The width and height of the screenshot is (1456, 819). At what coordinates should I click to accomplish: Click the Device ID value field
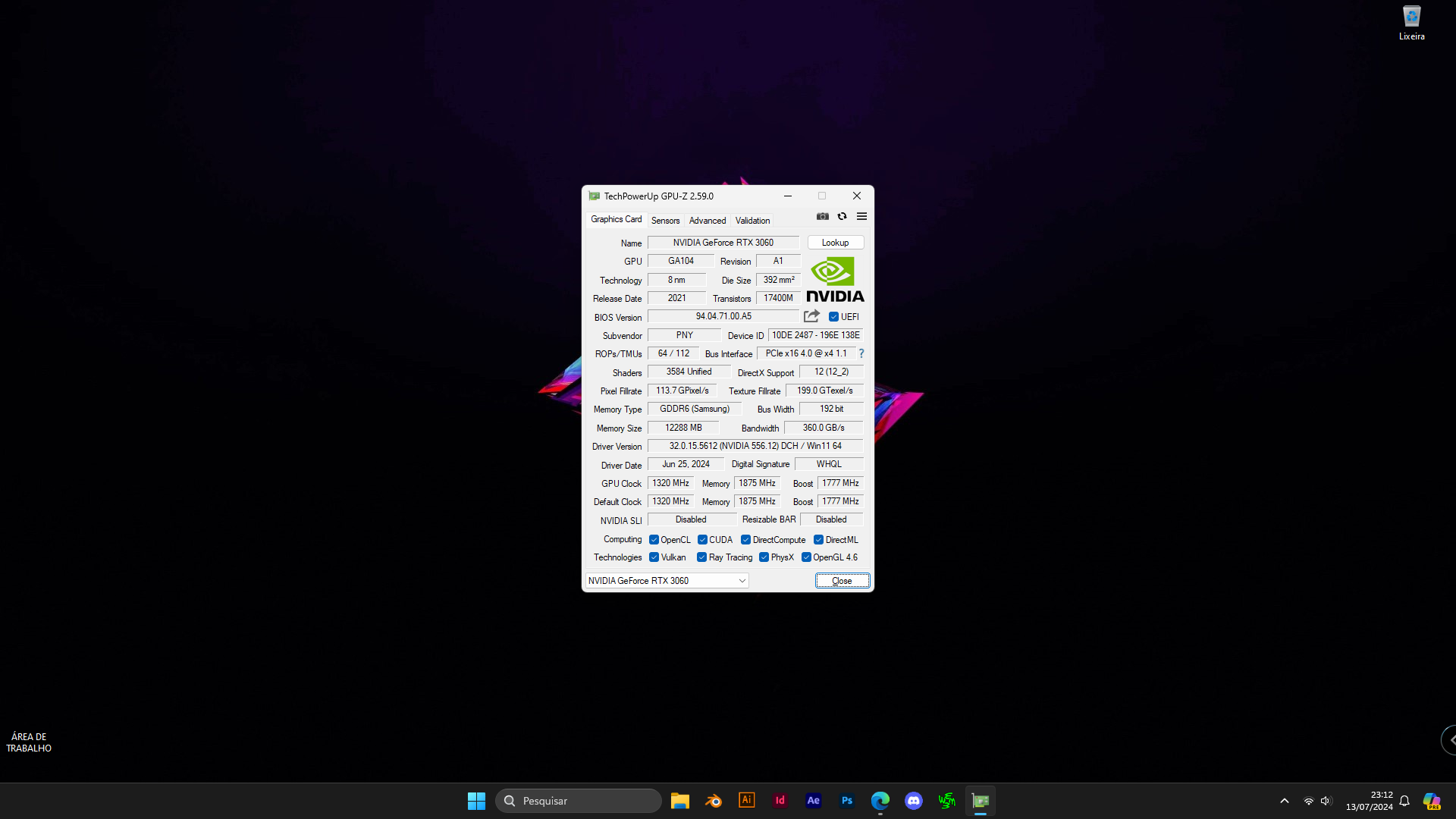[x=816, y=335]
